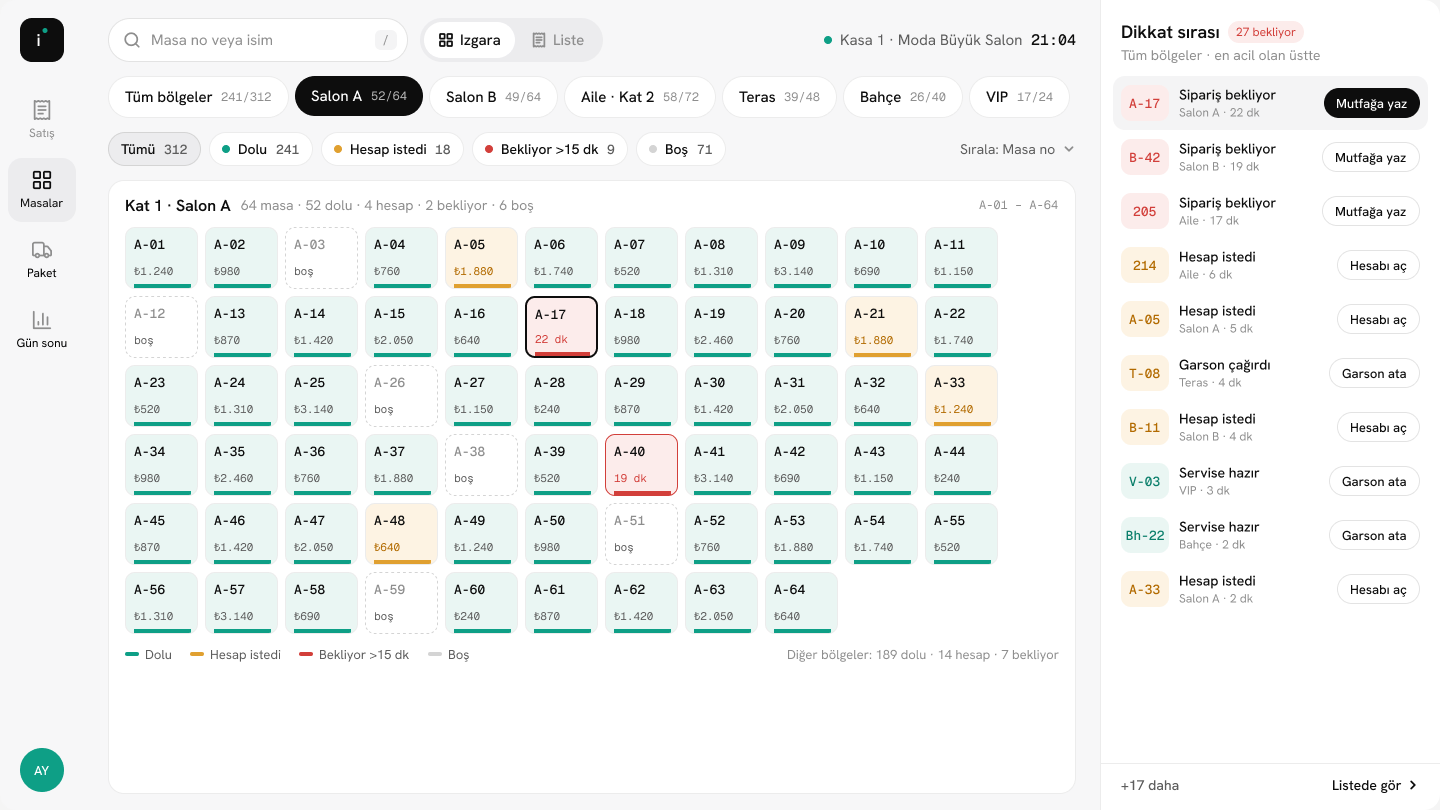Toggle the Tümü 312 filter chip
This screenshot has height=810, width=1440.
[155, 149]
